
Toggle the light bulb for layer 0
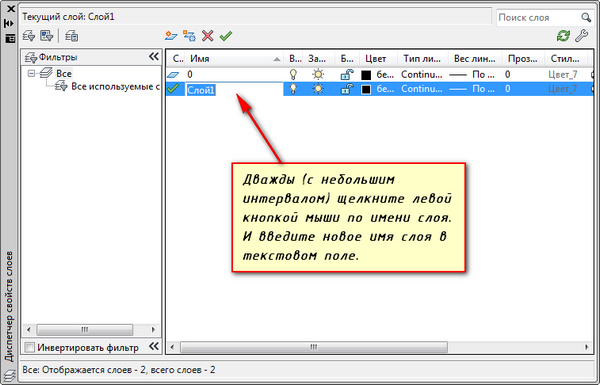pos(293,74)
